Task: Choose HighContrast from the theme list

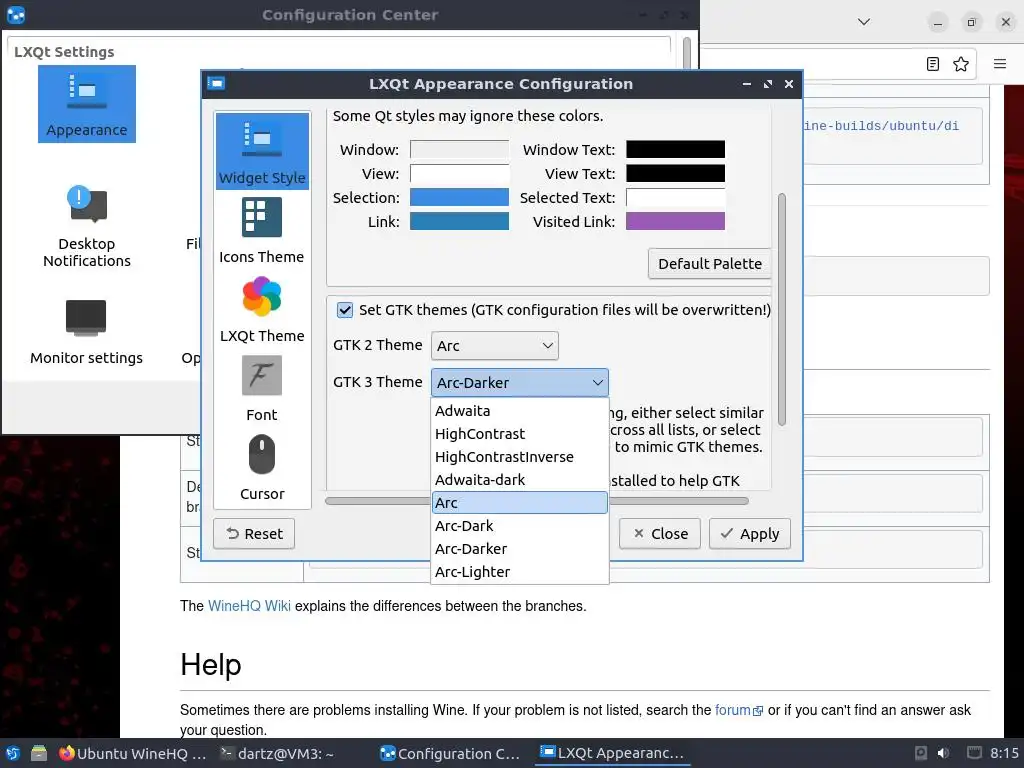Action: click(x=520, y=434)
